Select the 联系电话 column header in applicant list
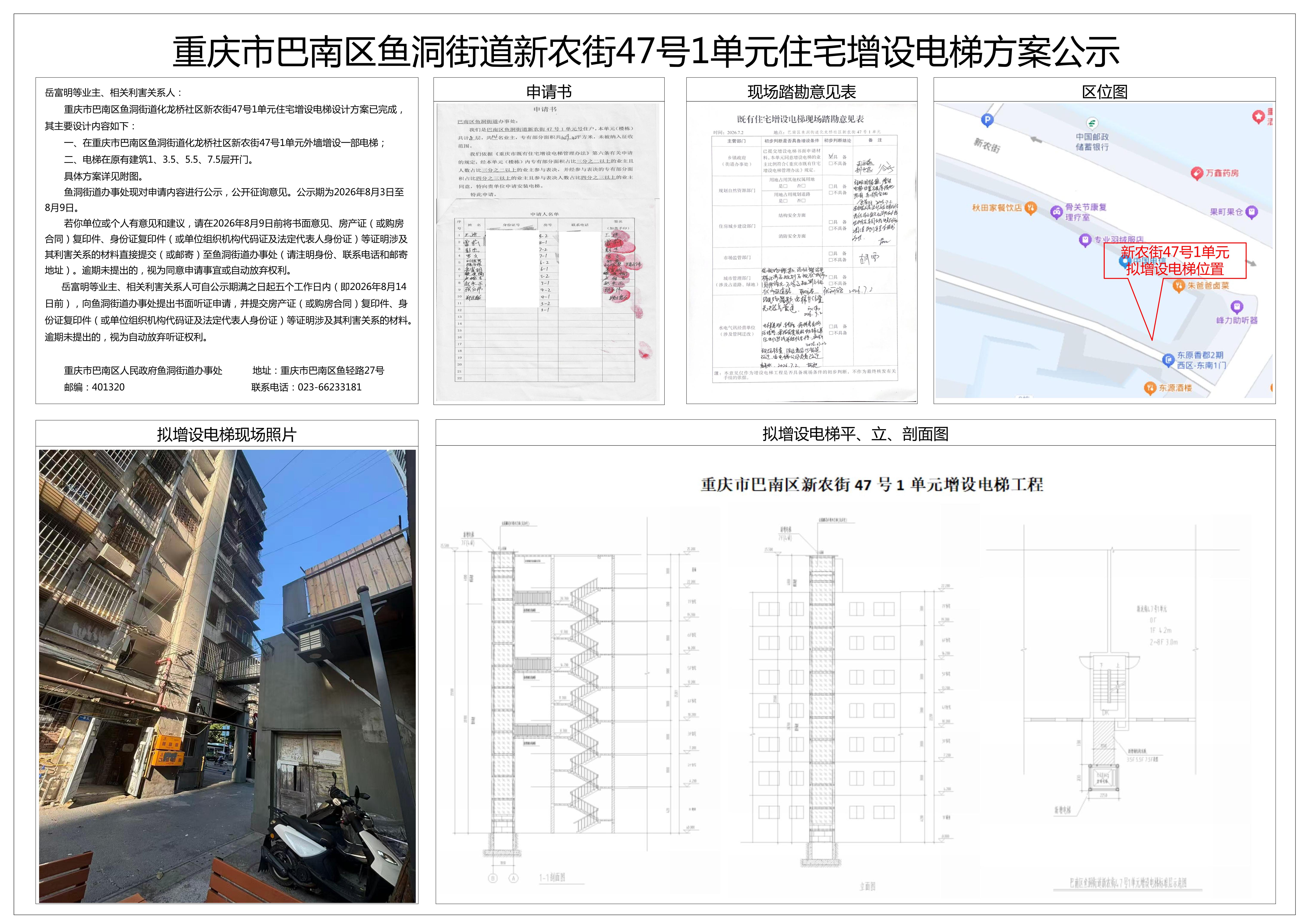This screenshot has width=1307, height=924. (580, 225)
